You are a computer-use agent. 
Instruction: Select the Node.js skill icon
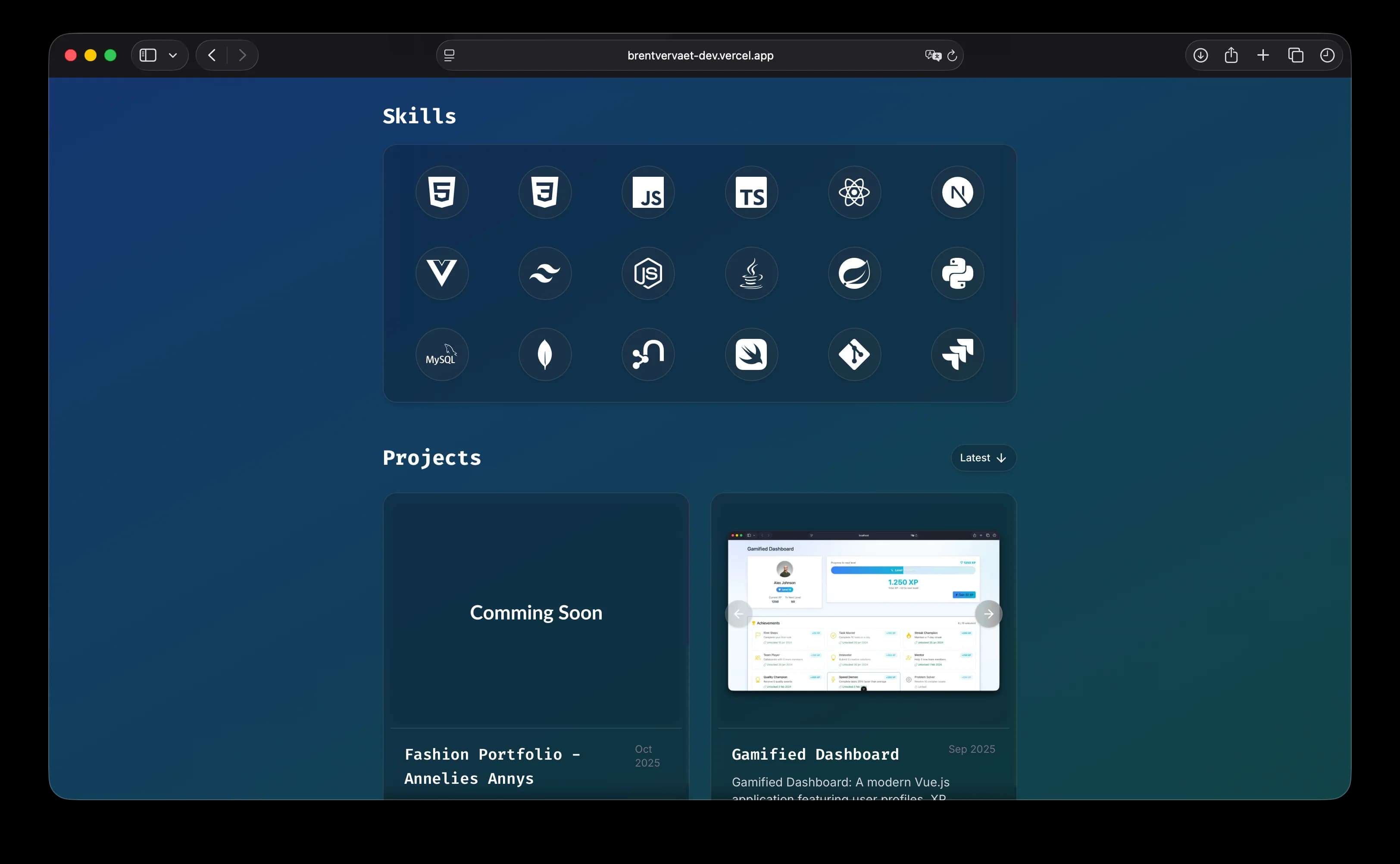648,273
